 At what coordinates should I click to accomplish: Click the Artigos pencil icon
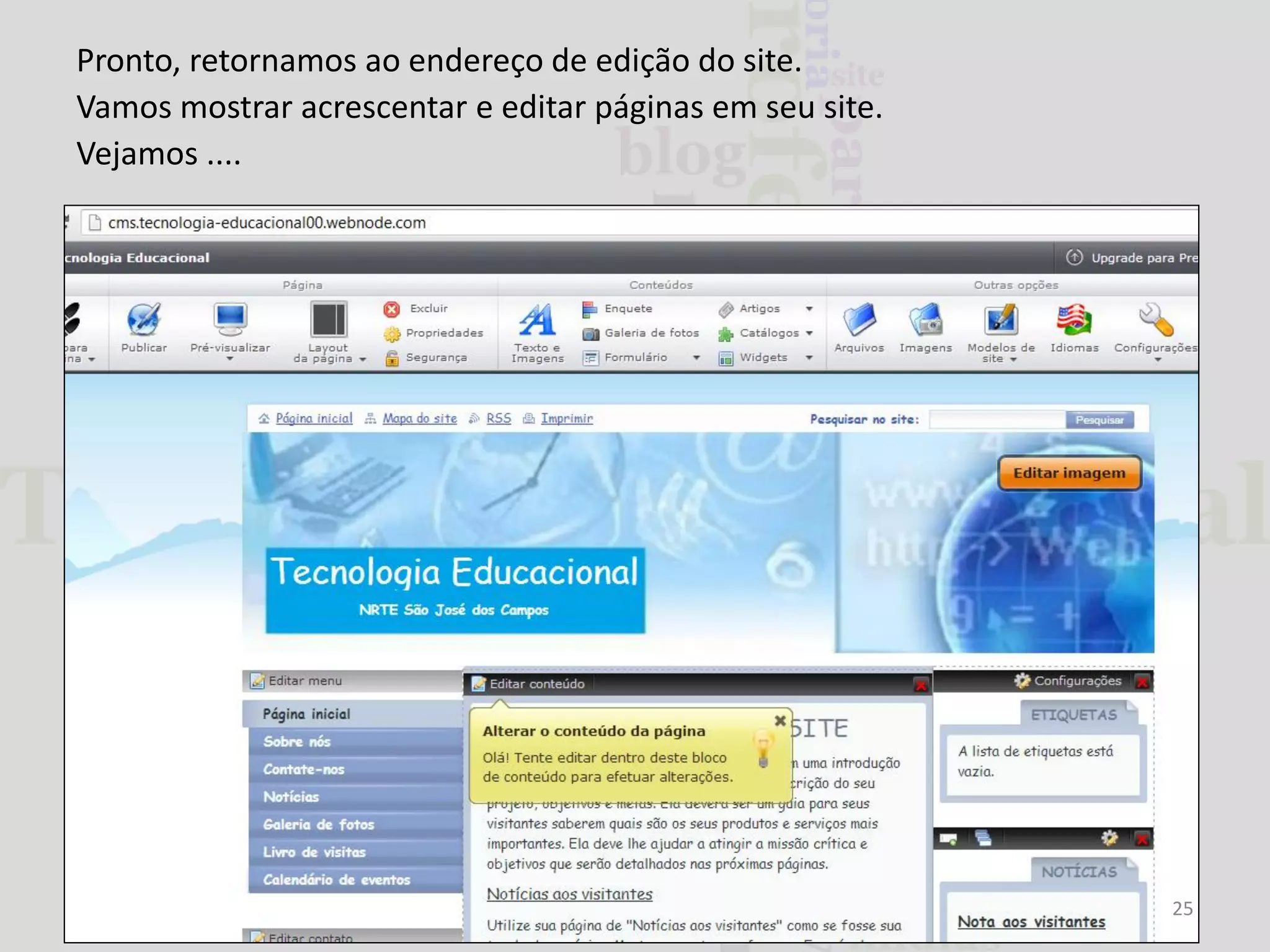726,309
